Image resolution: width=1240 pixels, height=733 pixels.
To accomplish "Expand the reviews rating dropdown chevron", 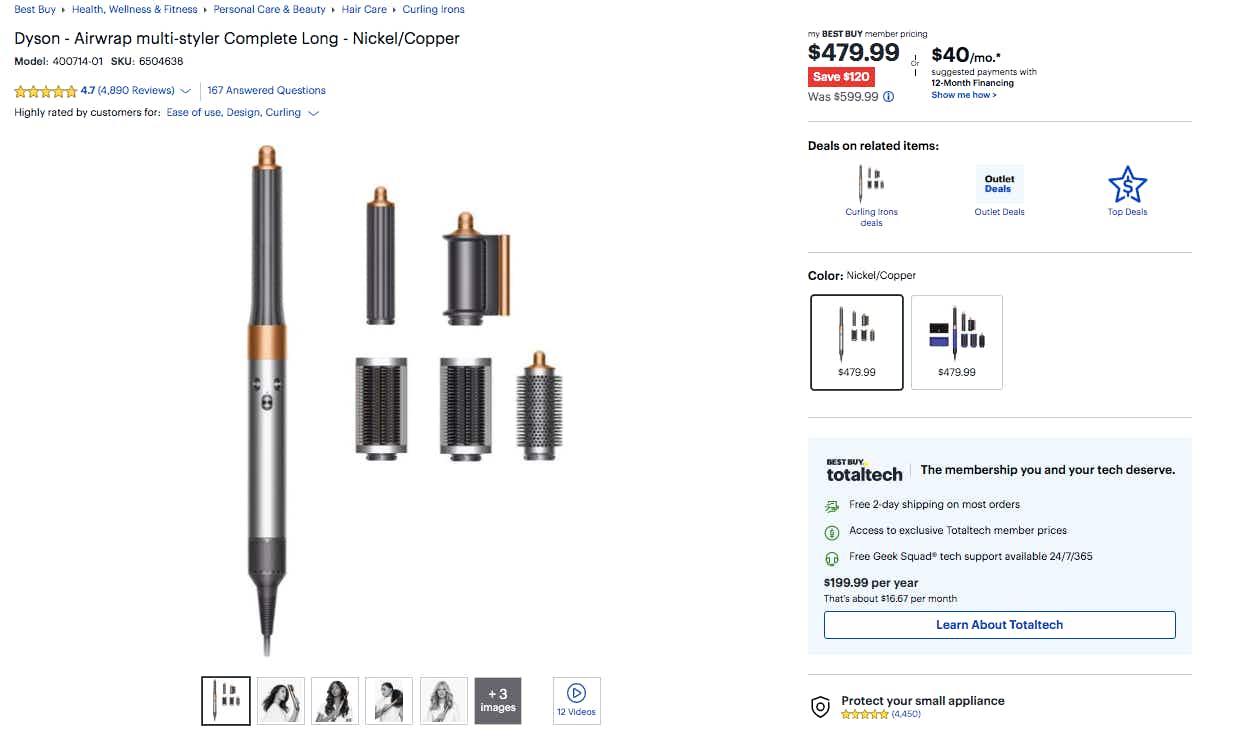I will (x=186, y=91).
